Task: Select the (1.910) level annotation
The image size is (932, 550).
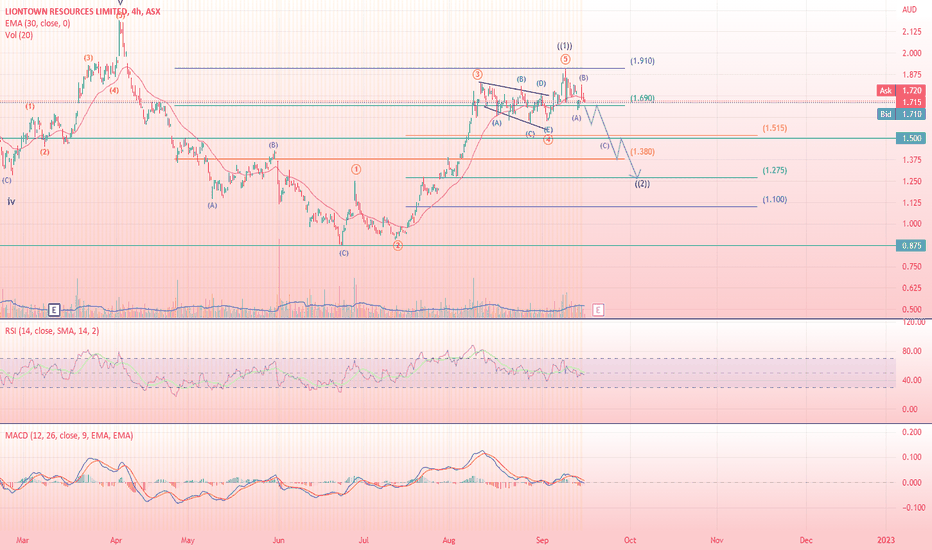Action: (643, 61)
